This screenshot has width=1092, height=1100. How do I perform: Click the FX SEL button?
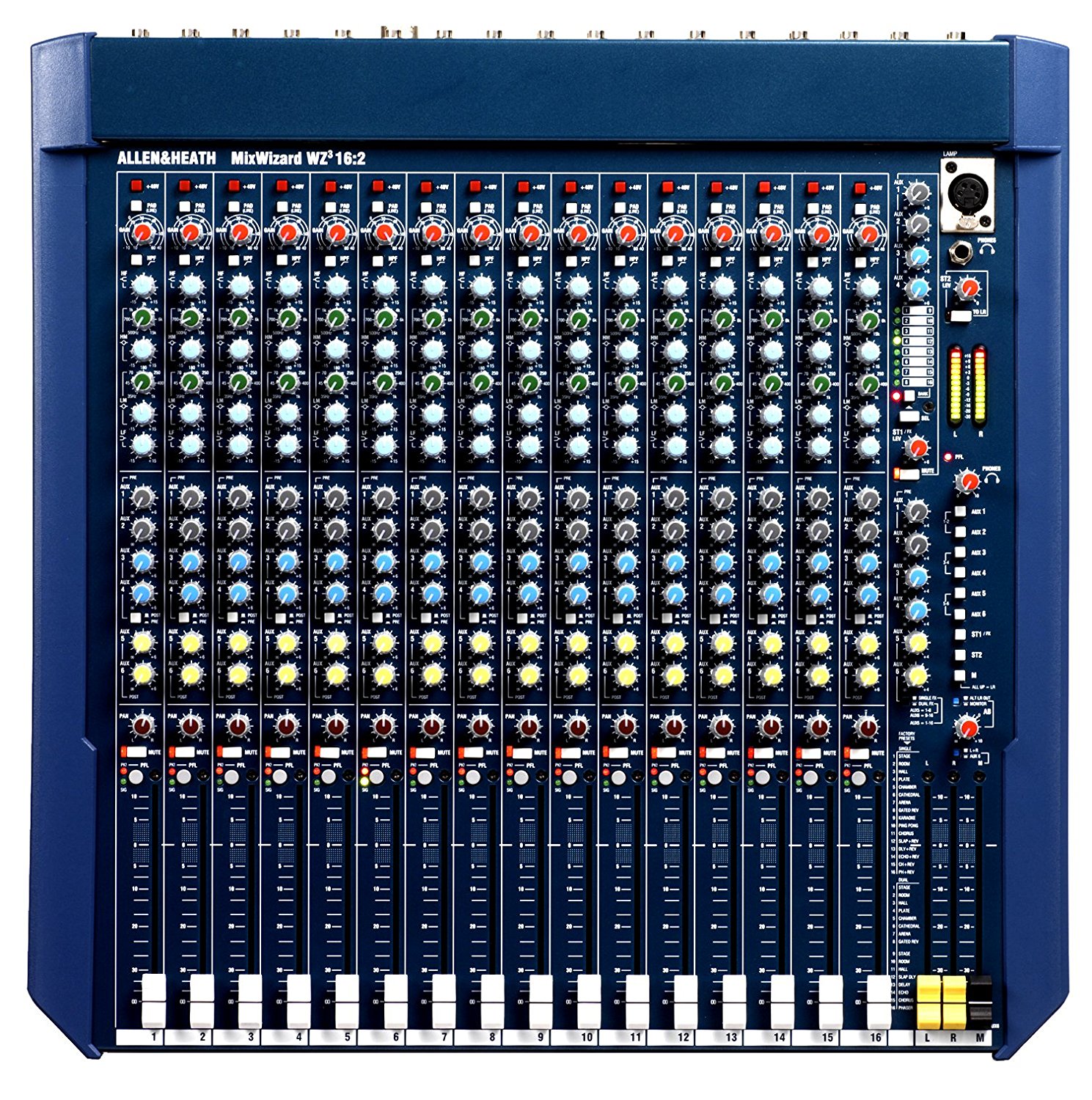click(x=909, y=416)
